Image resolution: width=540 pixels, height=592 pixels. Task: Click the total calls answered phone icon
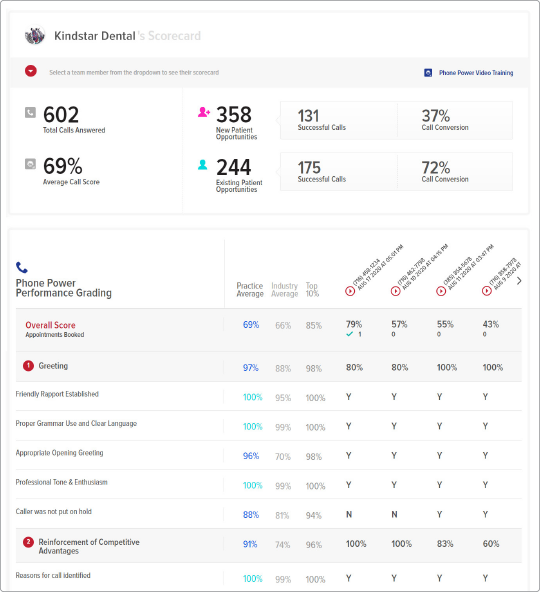pos(30,112)
